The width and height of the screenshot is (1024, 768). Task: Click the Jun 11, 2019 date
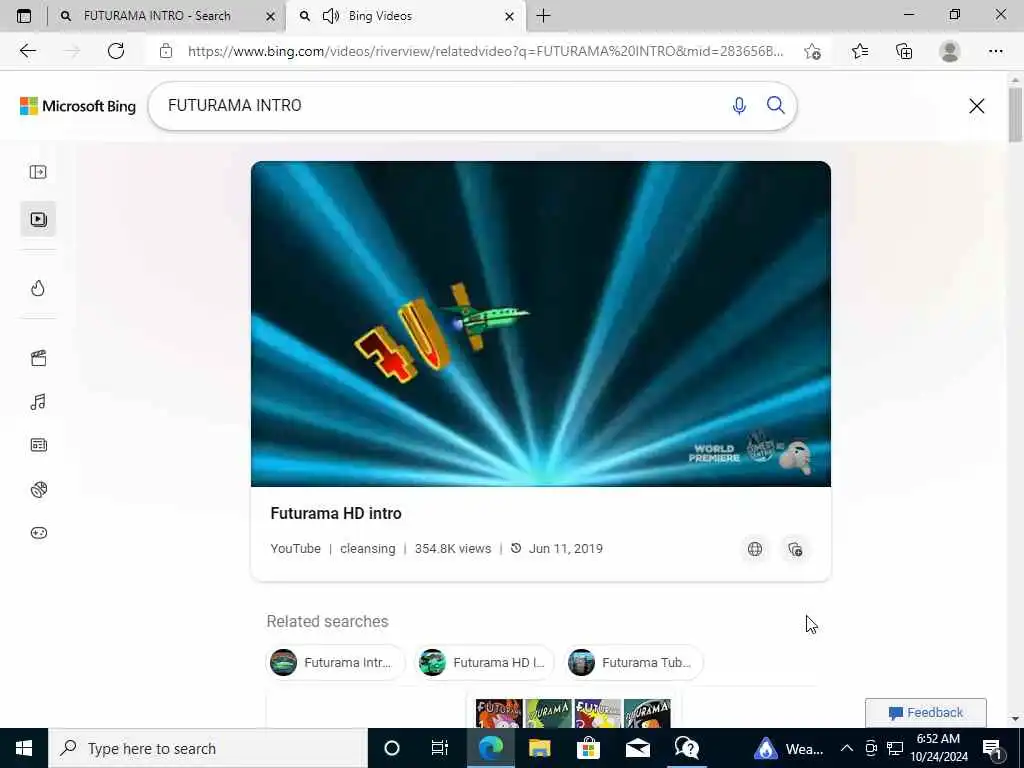pos(566,549)
